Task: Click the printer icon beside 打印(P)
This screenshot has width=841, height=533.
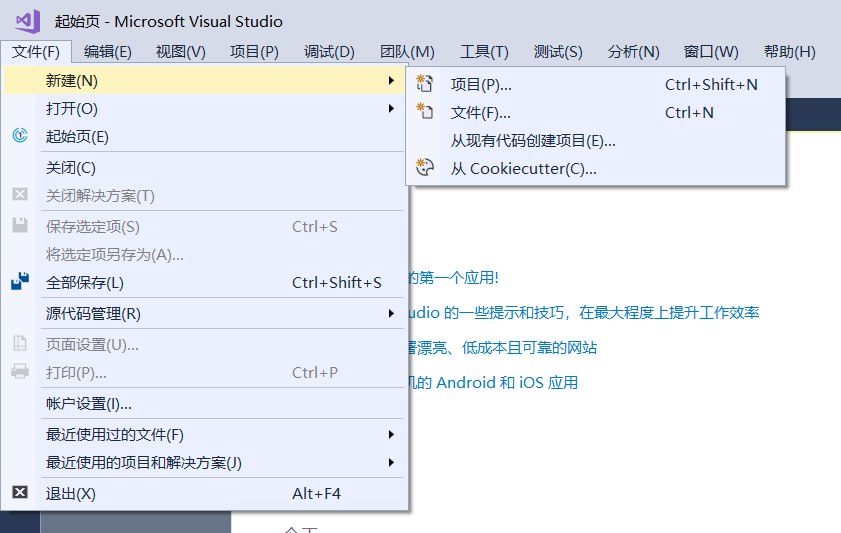Action: 20,371
